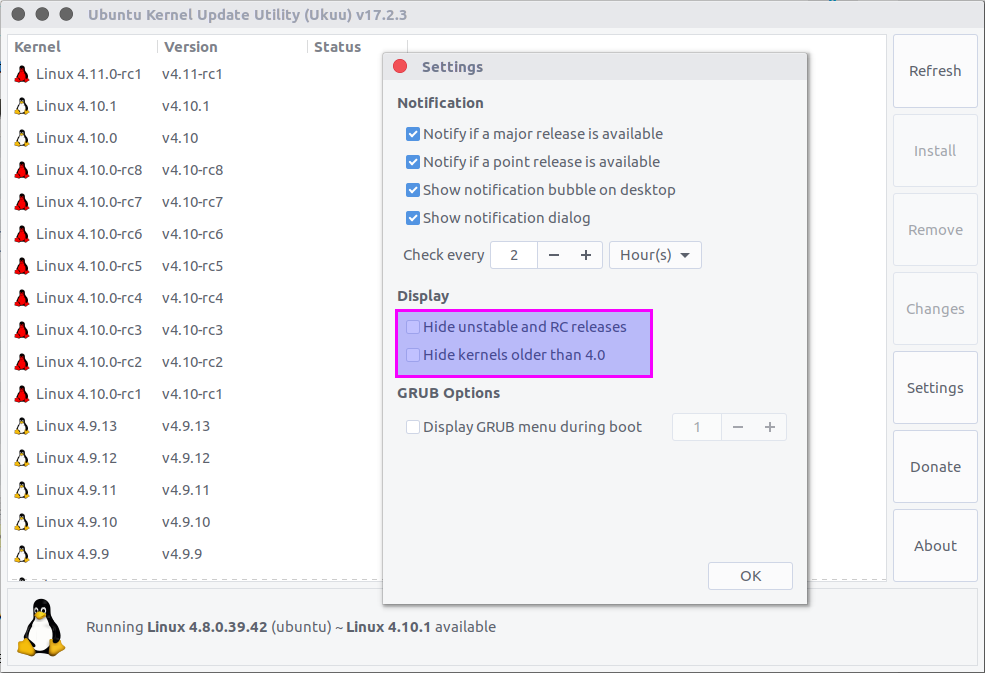Click the penguin icon for Linux 4.9.11
Screen dimensions: 985x673
point(22,491)
